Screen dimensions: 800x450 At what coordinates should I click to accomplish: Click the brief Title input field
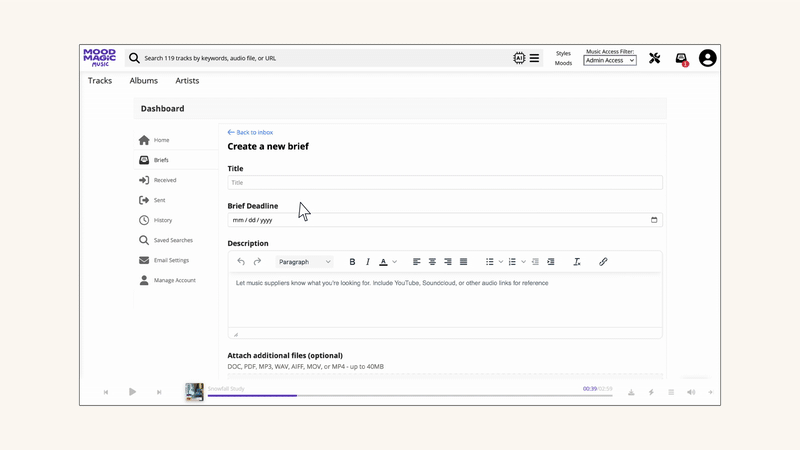[444, 183]
